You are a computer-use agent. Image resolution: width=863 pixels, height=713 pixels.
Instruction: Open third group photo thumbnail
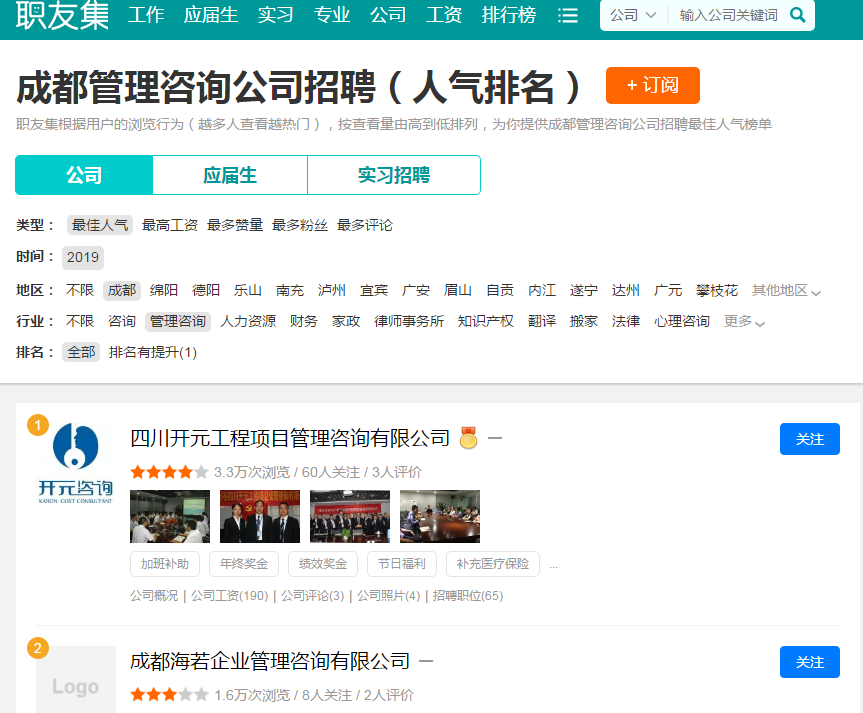[x=350, y=516]
